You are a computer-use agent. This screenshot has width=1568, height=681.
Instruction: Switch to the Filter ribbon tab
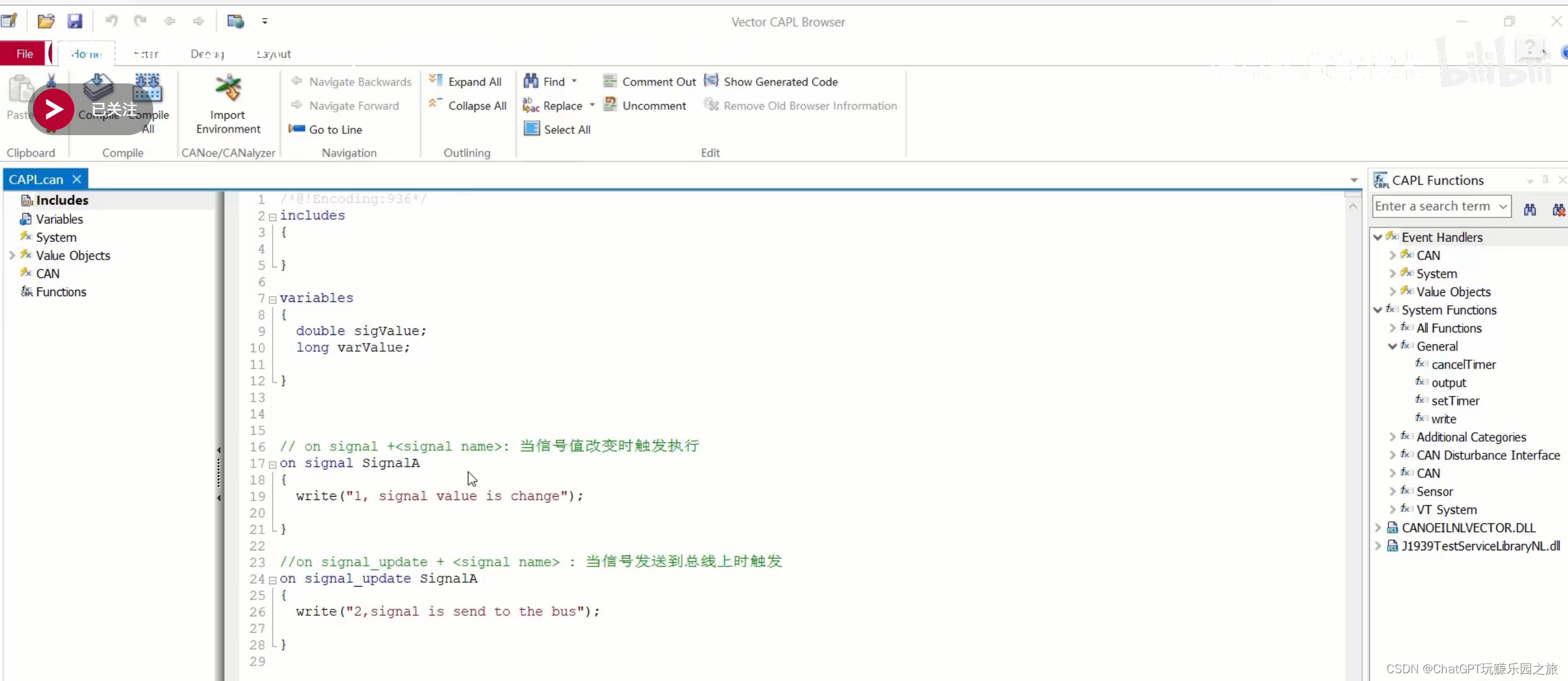146,54
